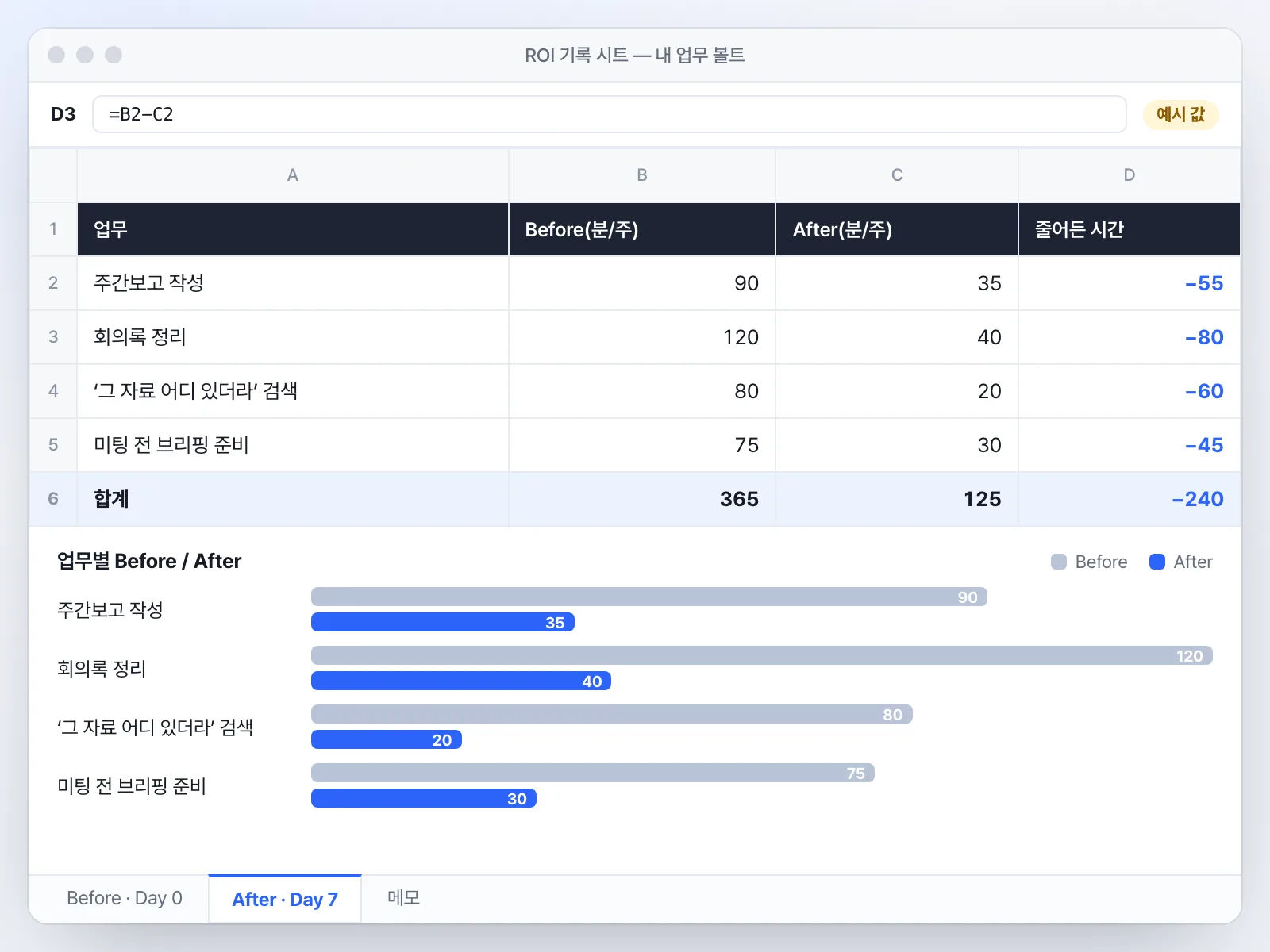Screen dimensions: 1270x952
Task: Select row 6 number header
Action: point(53,499)
